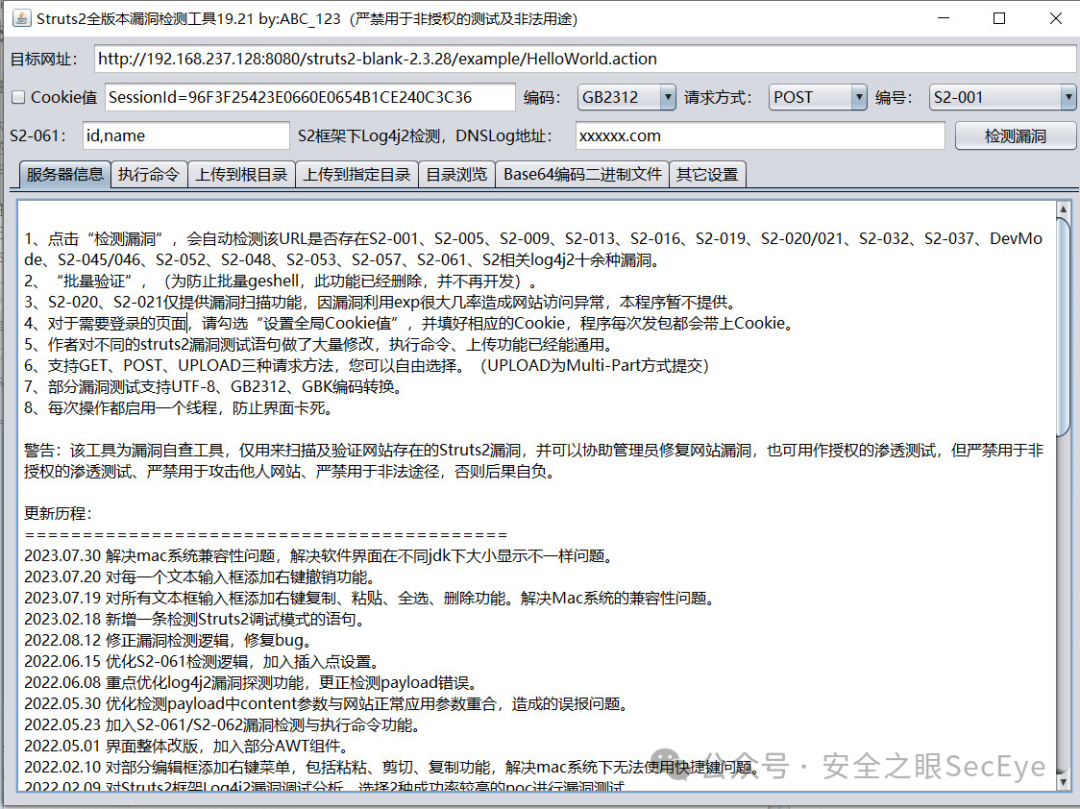Open the 编码 GB2312 dropdown

[627, 97]
